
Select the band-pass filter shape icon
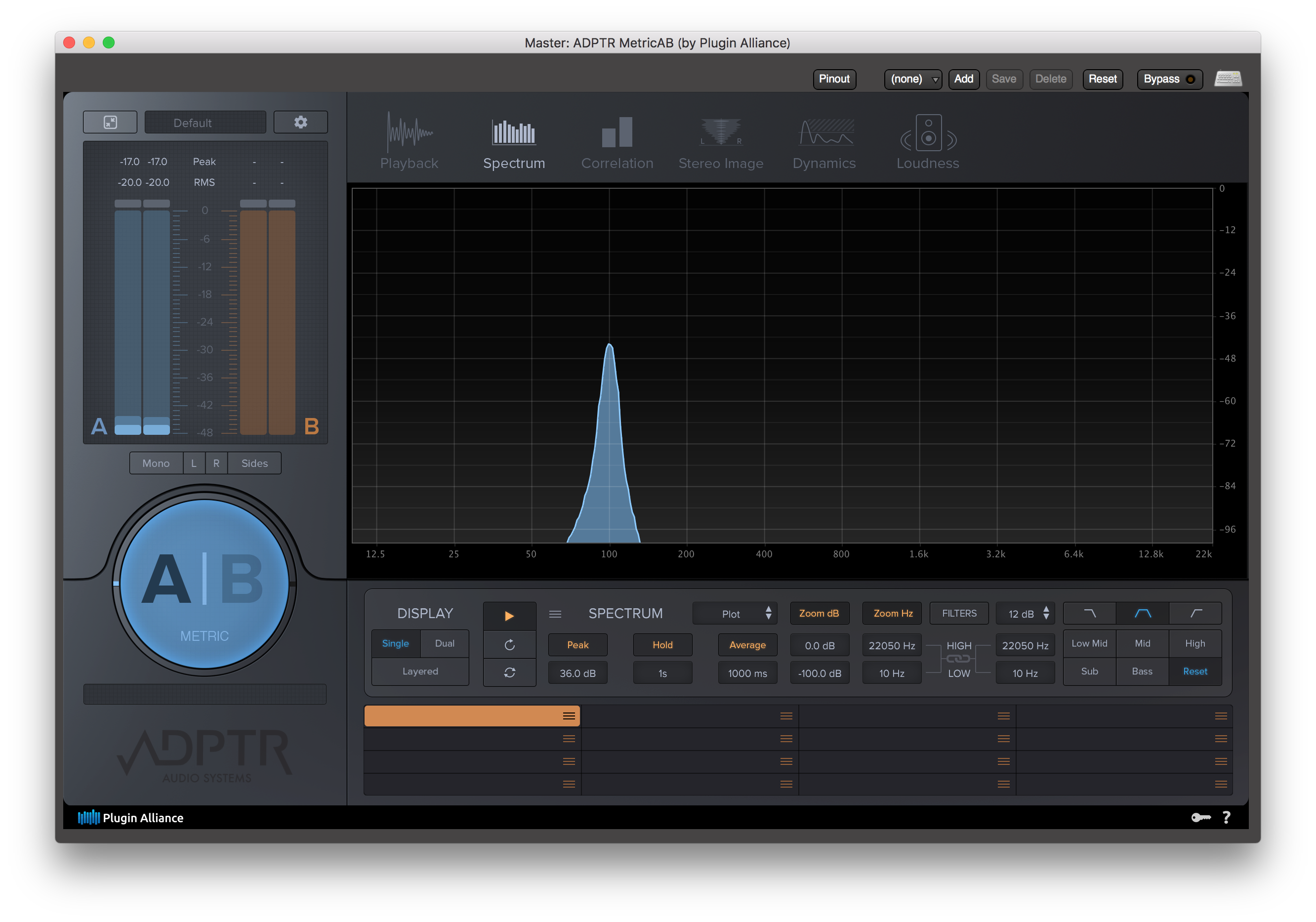coord(1142,614)
